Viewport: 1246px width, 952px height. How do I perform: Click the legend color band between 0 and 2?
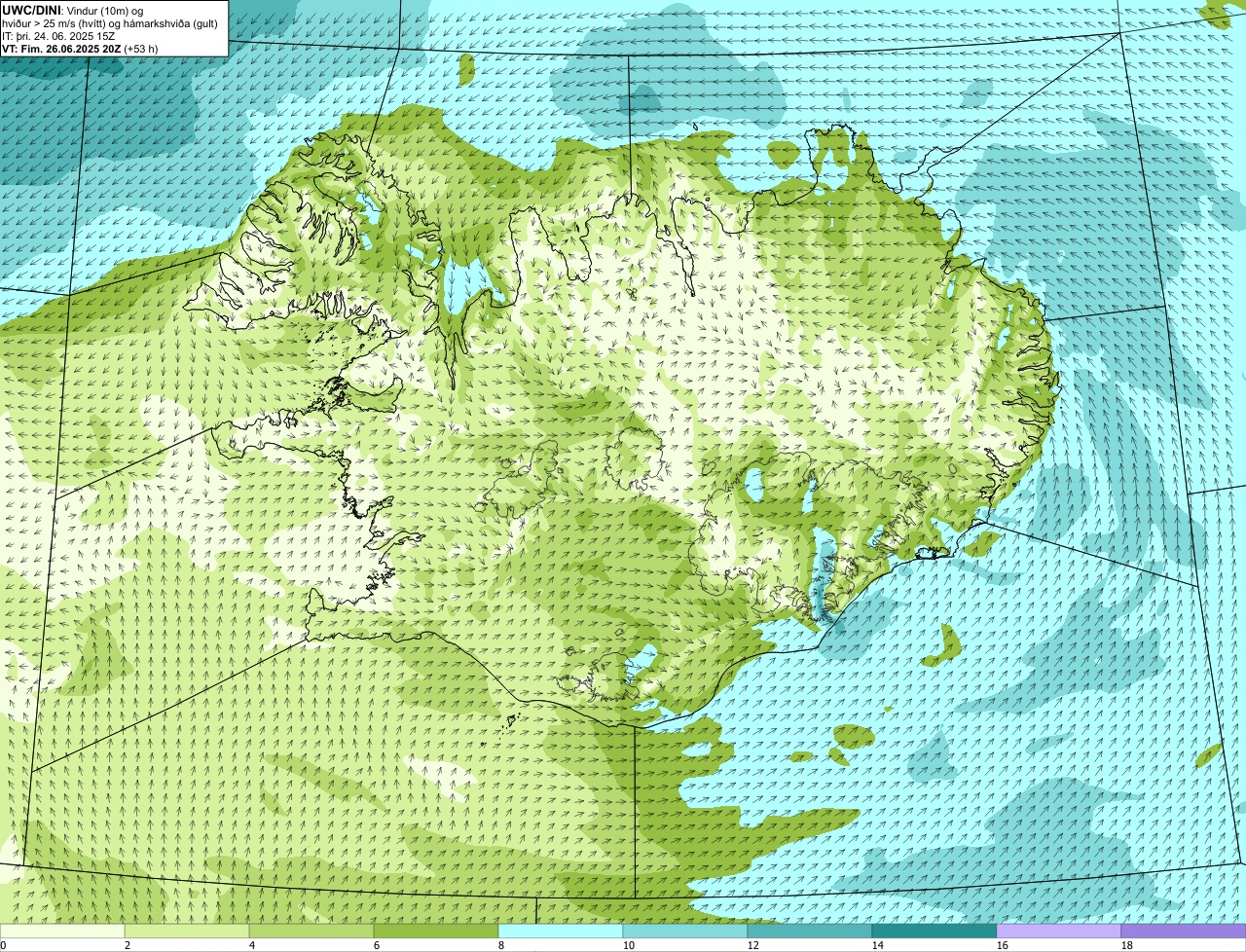click(62, 931)
